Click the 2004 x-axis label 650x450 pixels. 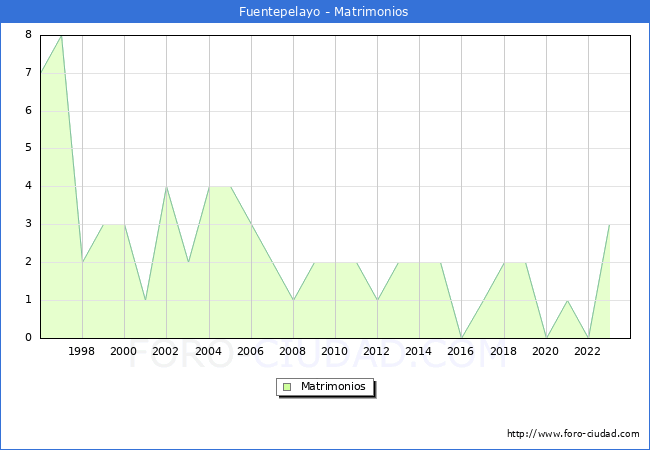209,351
